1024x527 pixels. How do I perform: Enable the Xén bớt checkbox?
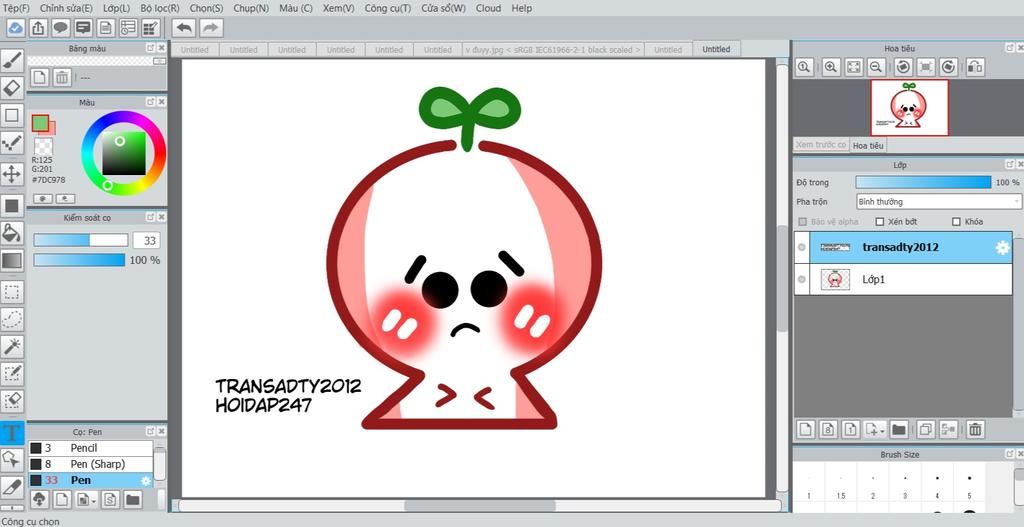[x=880, y=221]
